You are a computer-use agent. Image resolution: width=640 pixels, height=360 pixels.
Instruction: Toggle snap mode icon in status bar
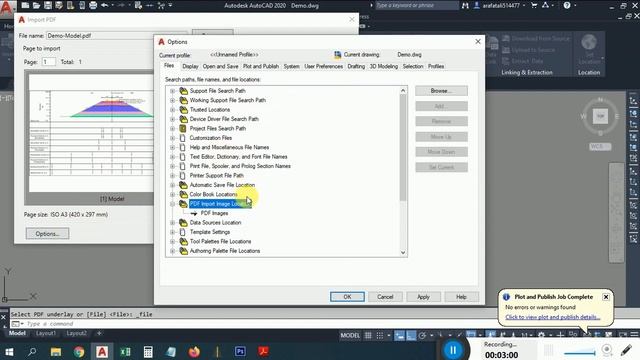point(380,336)
